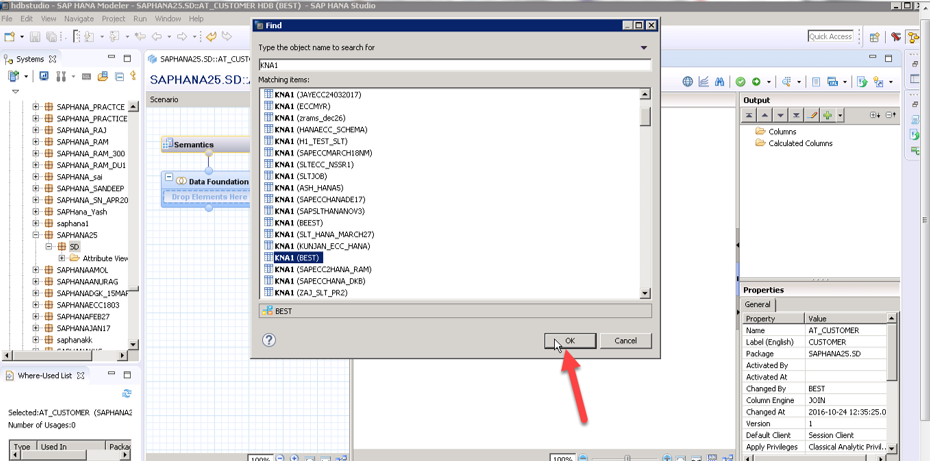The height and width of the screenshot is (461, 930).
Task: Click the Save disk icon in main toolbar
Action: tap(35, 37)
